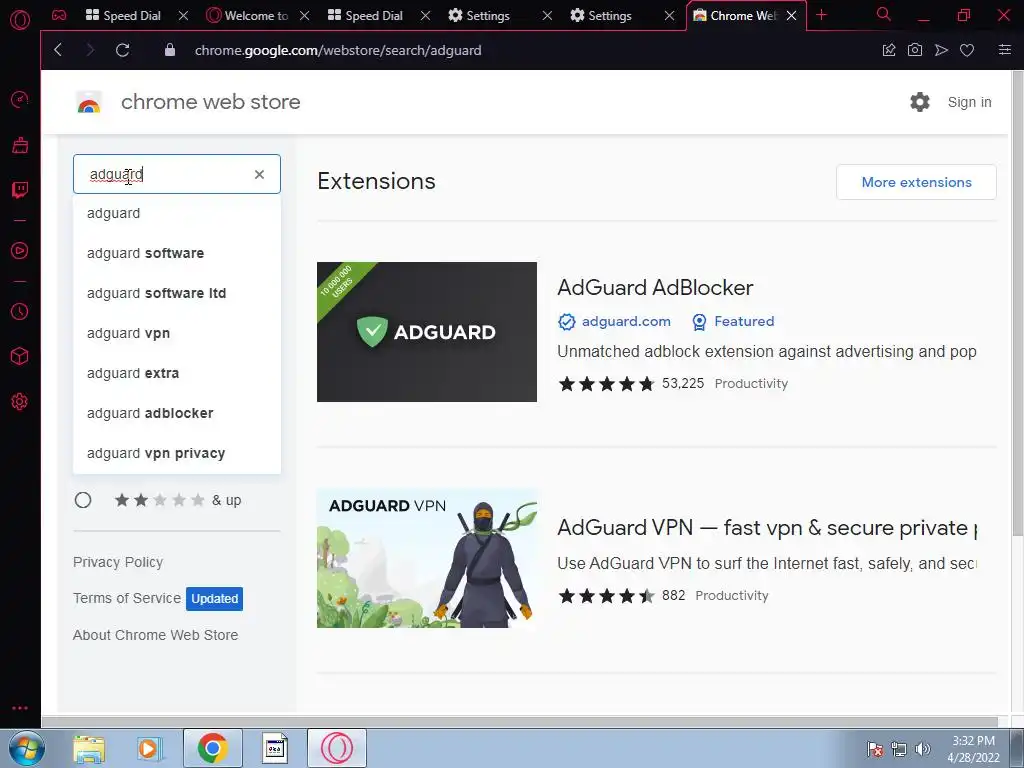Viewport: 1024px width, 768px height.
Task: Open Easy Setup menu icon
Action: tap(1005, 50)
